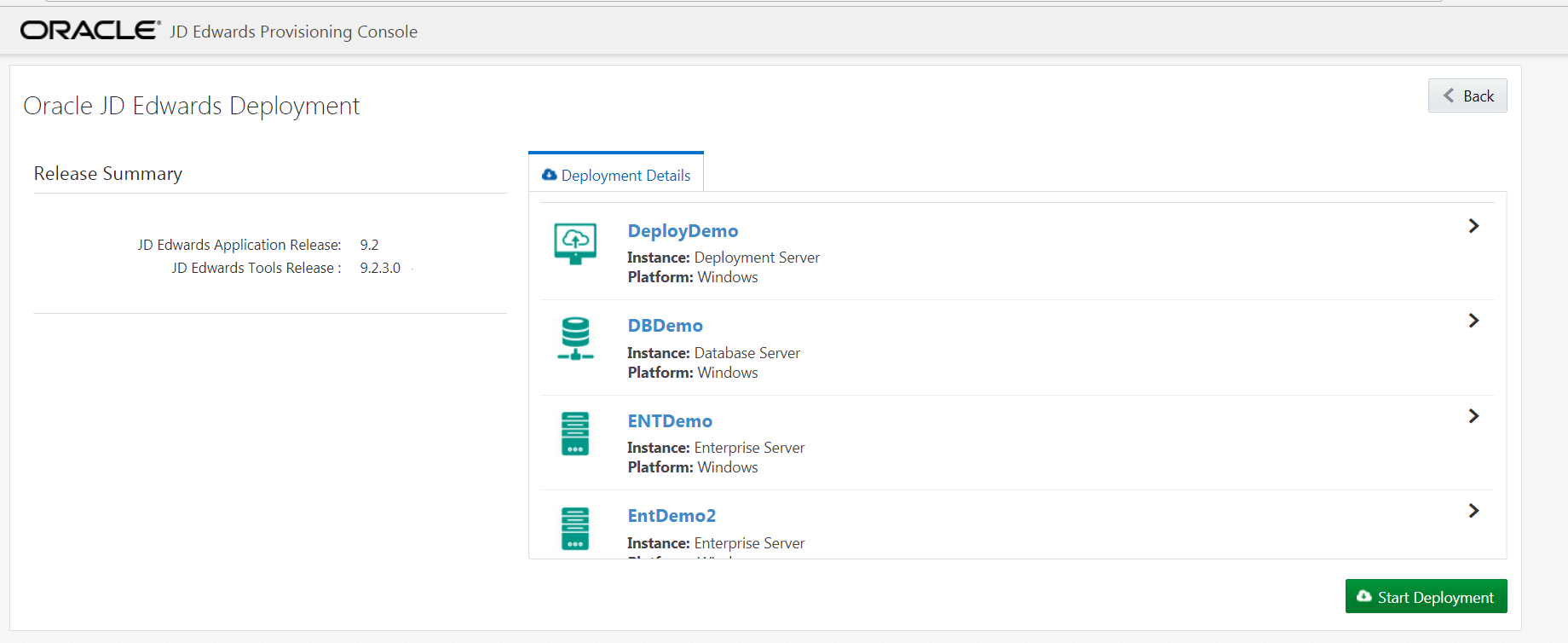Click the Oracle JD Edwards Deployment heading

tap(192, 106)
